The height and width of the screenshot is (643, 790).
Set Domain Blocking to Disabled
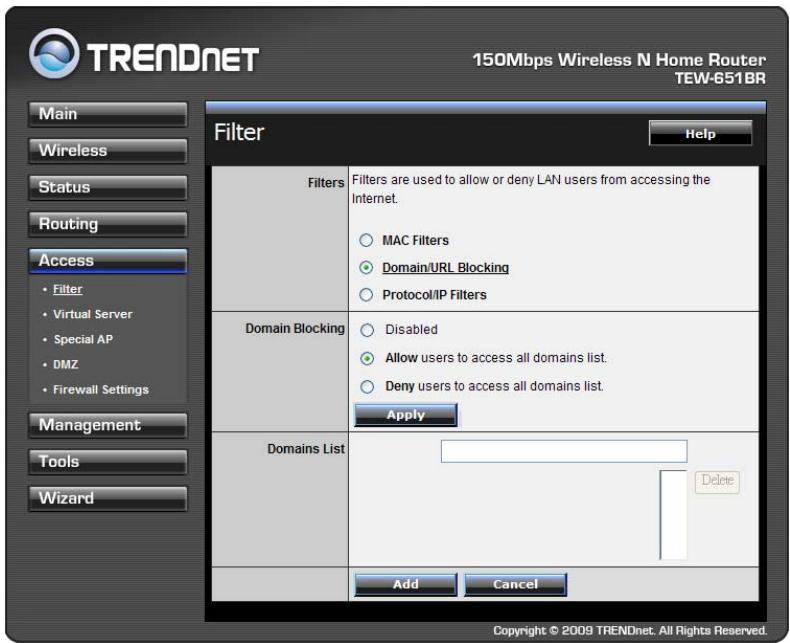tap(367, 330)
